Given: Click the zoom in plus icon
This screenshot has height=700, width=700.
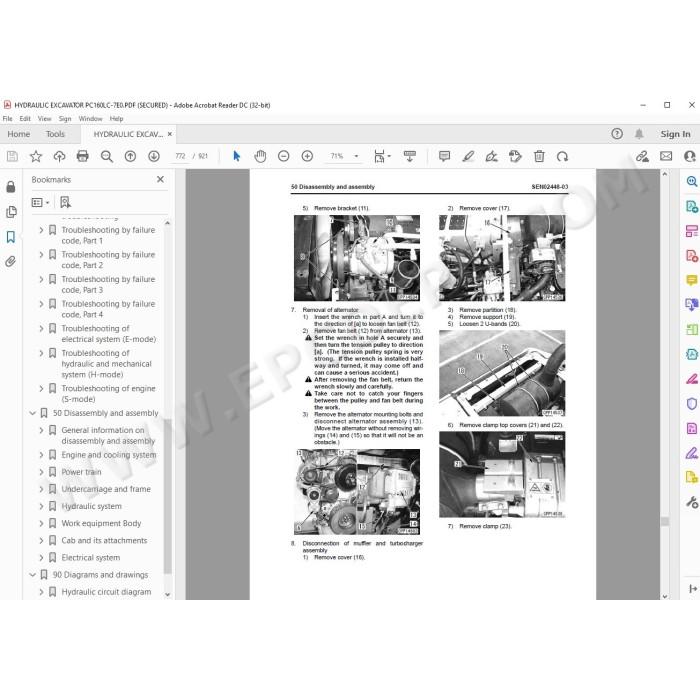Looking at the screenshot, I should 307,156.
